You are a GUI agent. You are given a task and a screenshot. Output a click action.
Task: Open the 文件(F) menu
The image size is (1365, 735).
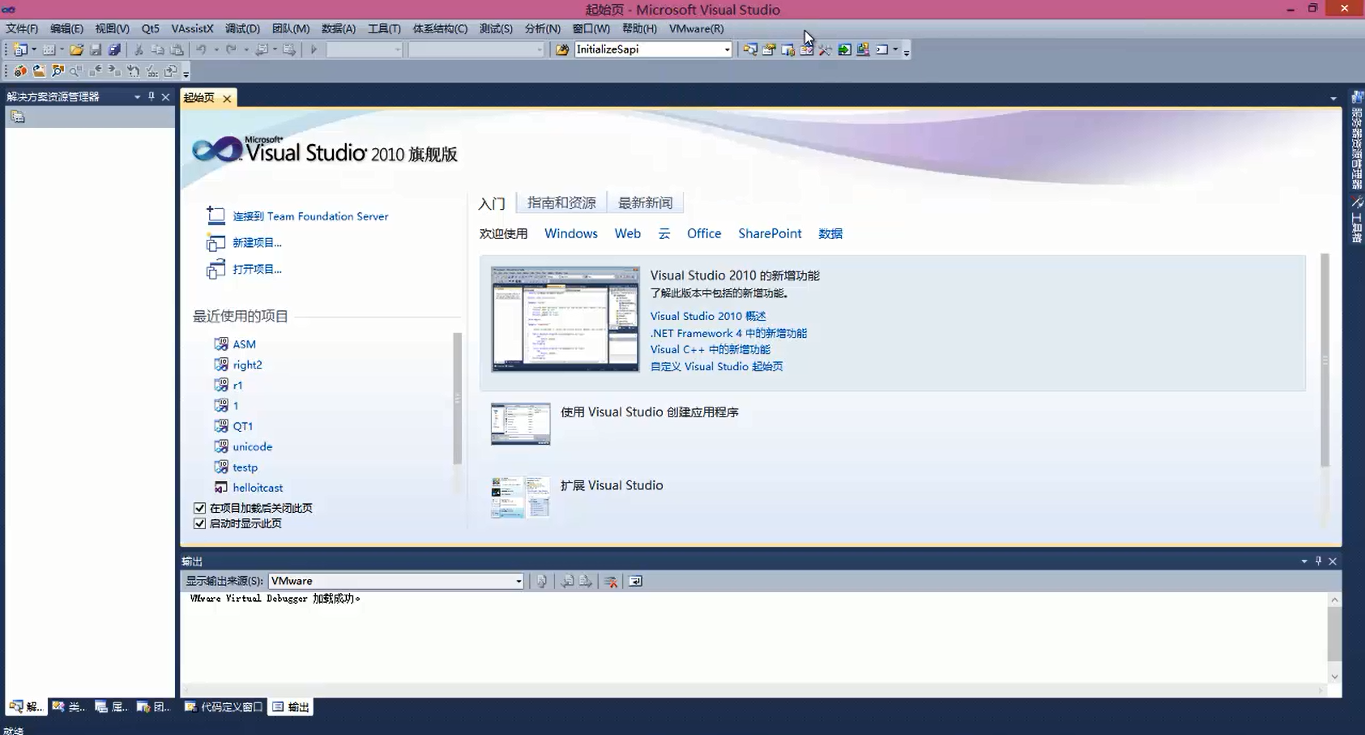point(22,29)
